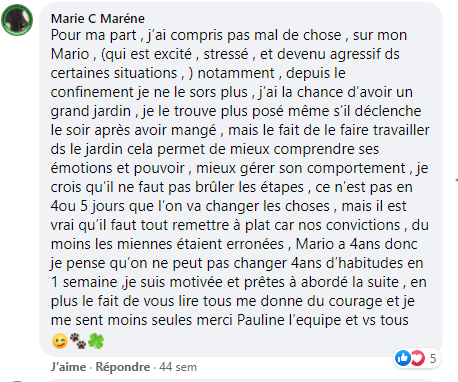The width and height of the screenshot is (458, 382).
Task: Click the word confinement in the comment
Action: click(x=92, y=92)
